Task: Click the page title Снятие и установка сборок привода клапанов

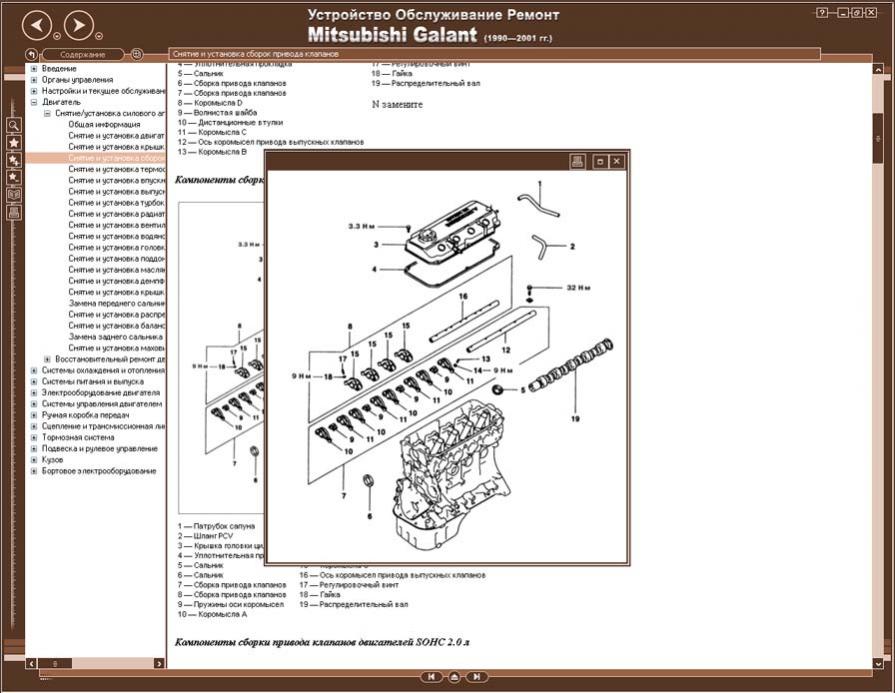Action: pyautogui.click(x=256, y=54)
